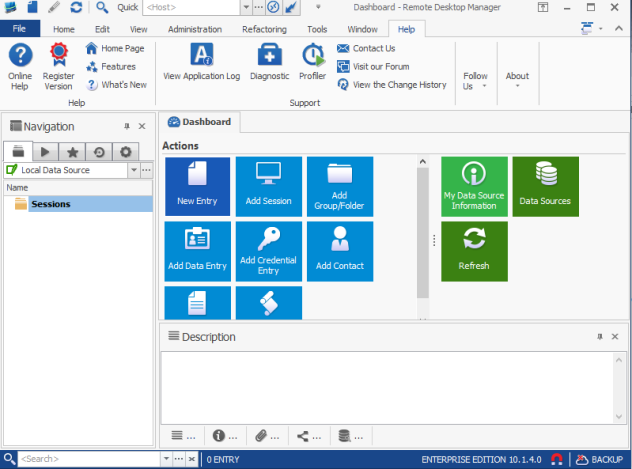Image resolution: width=632 pixels, height=469 pixels.
Task: Open the Window ribbon tab
Action: point(362,29)
